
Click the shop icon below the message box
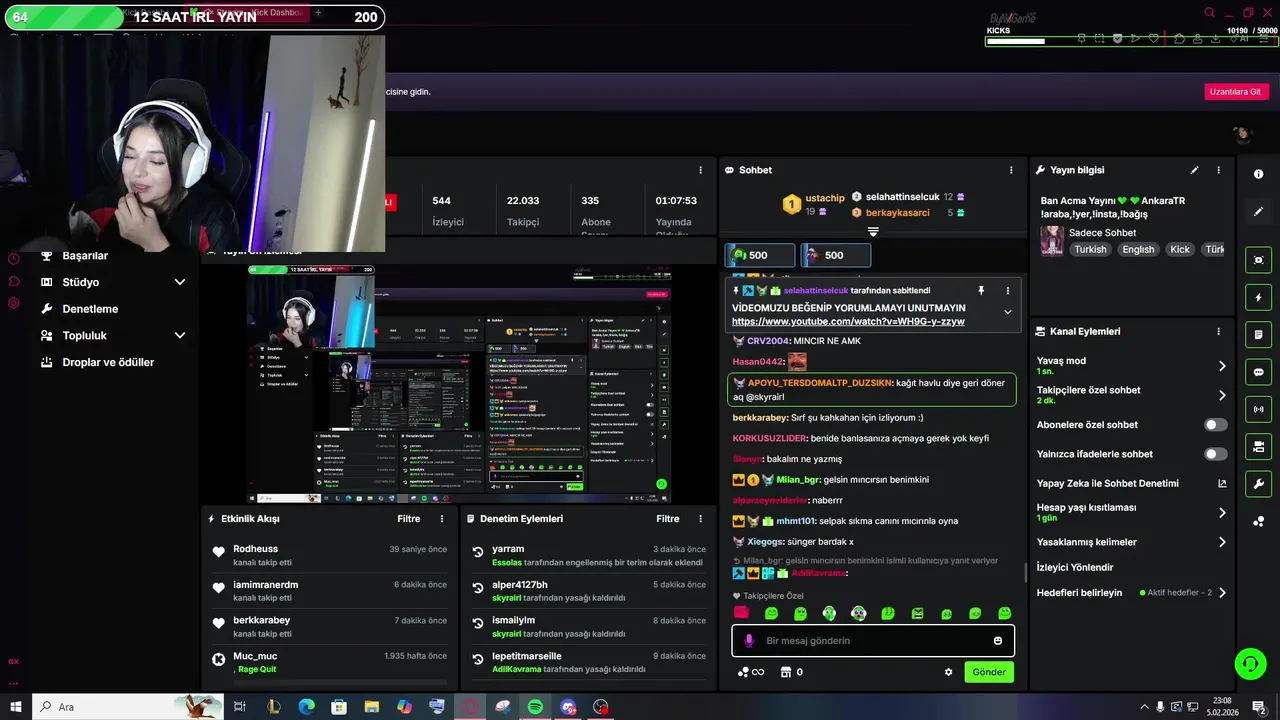coord(786,672)
